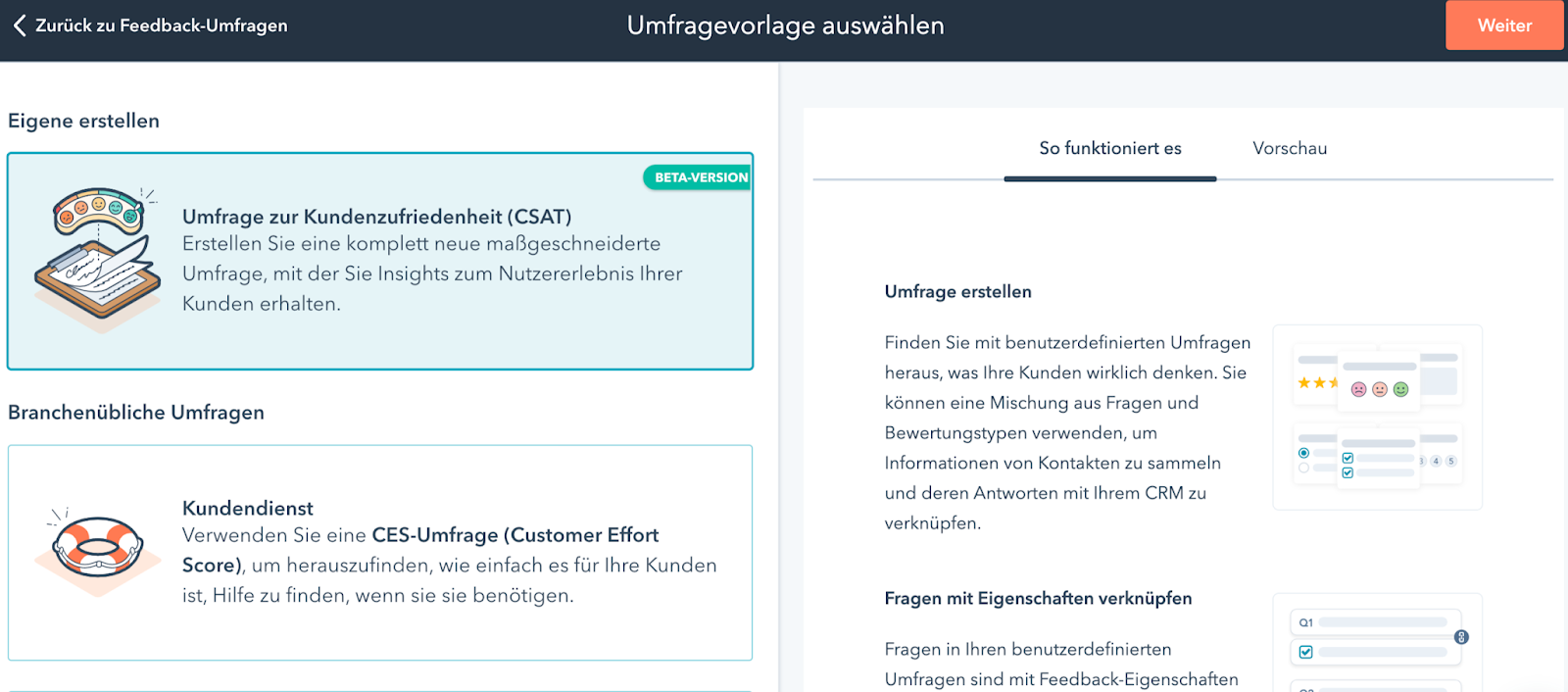Click the dark chain link icon
1568x692 pixels.
pos(1461,637)
